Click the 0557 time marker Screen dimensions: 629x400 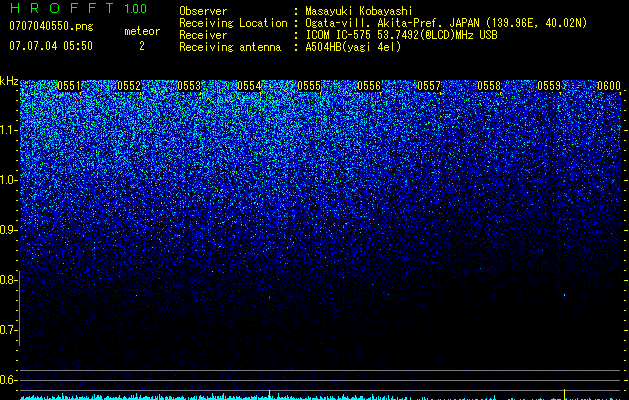point(429,86)
